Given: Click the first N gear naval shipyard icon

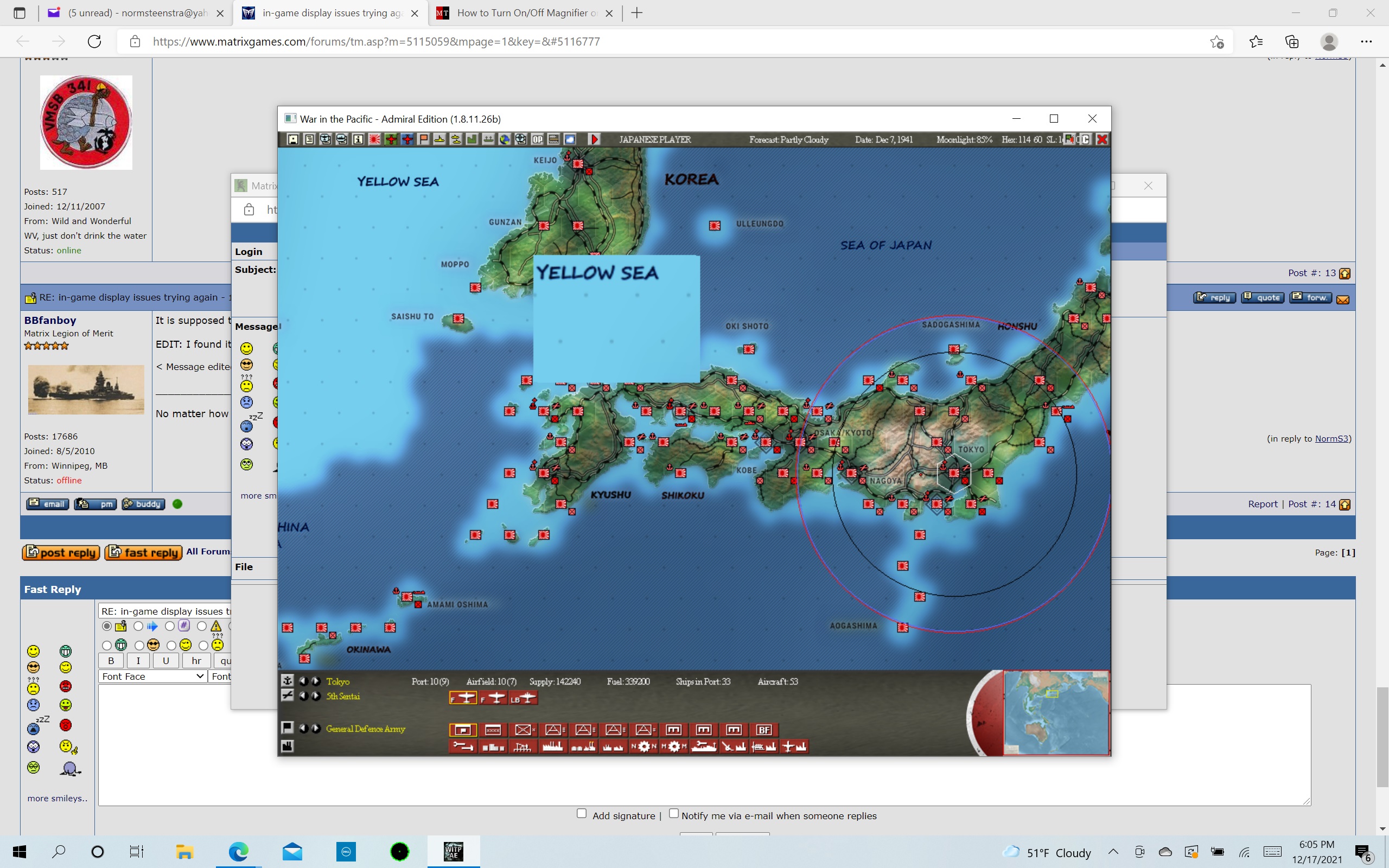Looking at the screenshot, I should (643, 746).
